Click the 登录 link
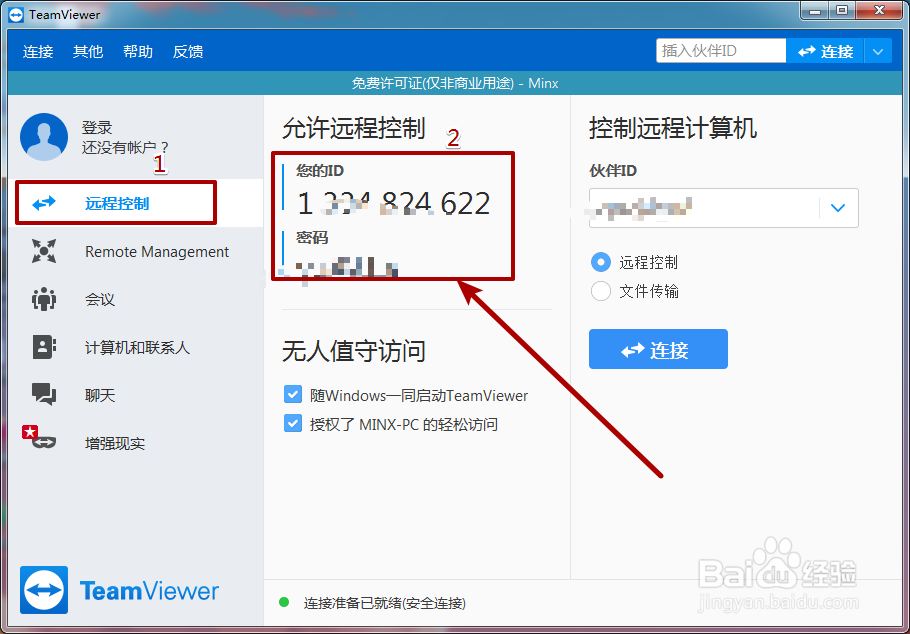Screen dimensions: 910x634 click(97, 127)
